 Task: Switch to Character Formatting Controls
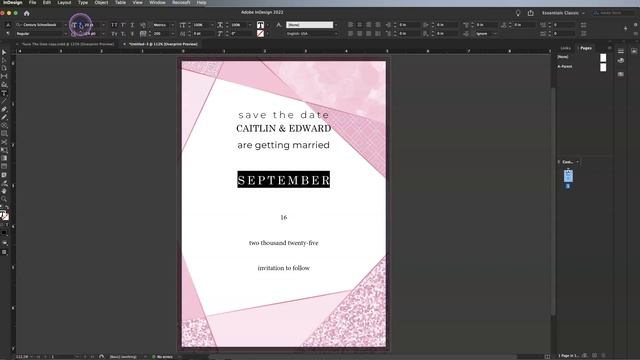[x=8, y=25]
